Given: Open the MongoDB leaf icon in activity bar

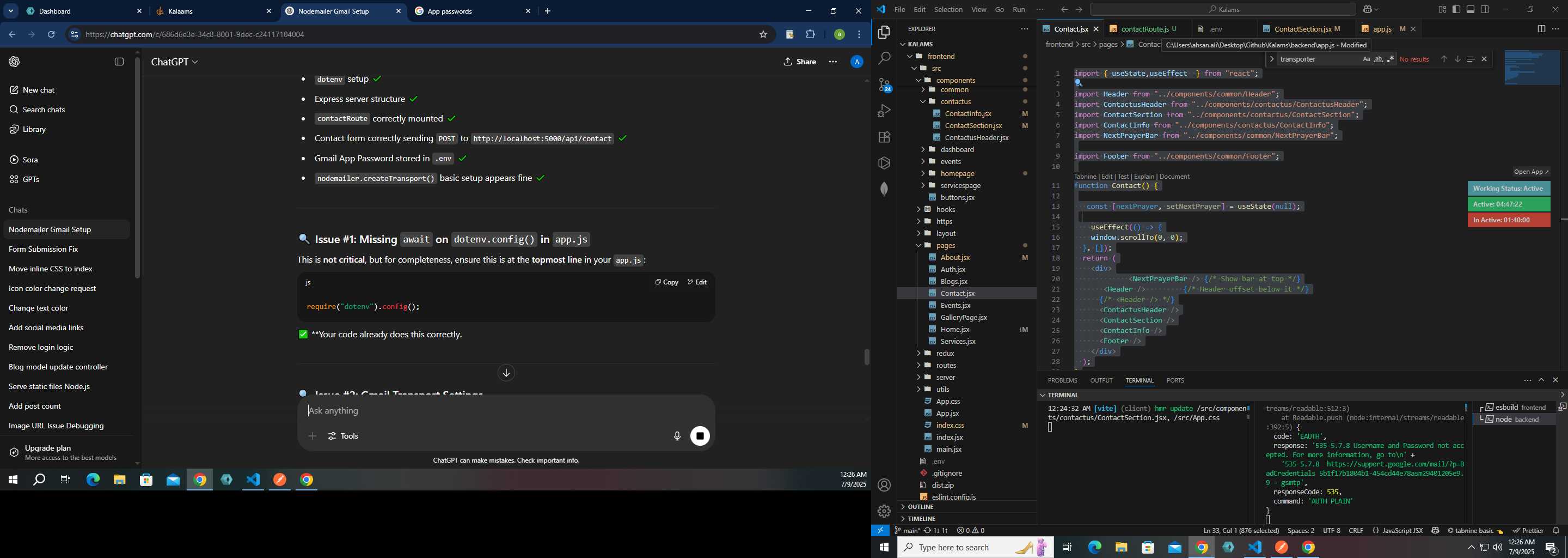Looking at the screenshot, I should 884,190.
